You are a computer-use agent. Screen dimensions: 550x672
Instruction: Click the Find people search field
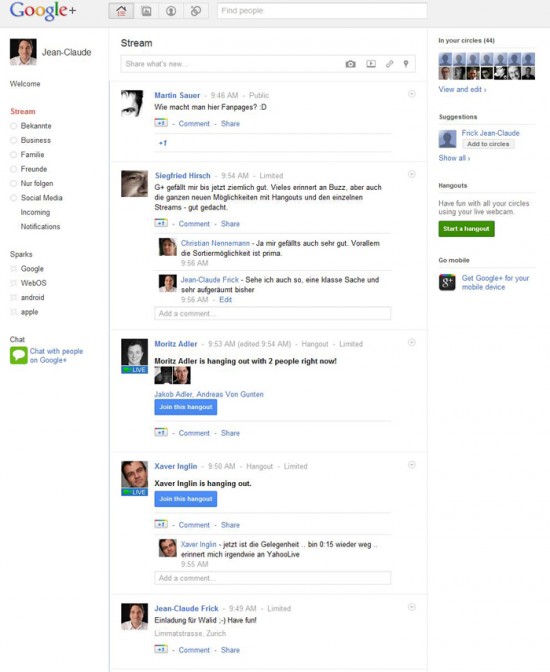322,11
